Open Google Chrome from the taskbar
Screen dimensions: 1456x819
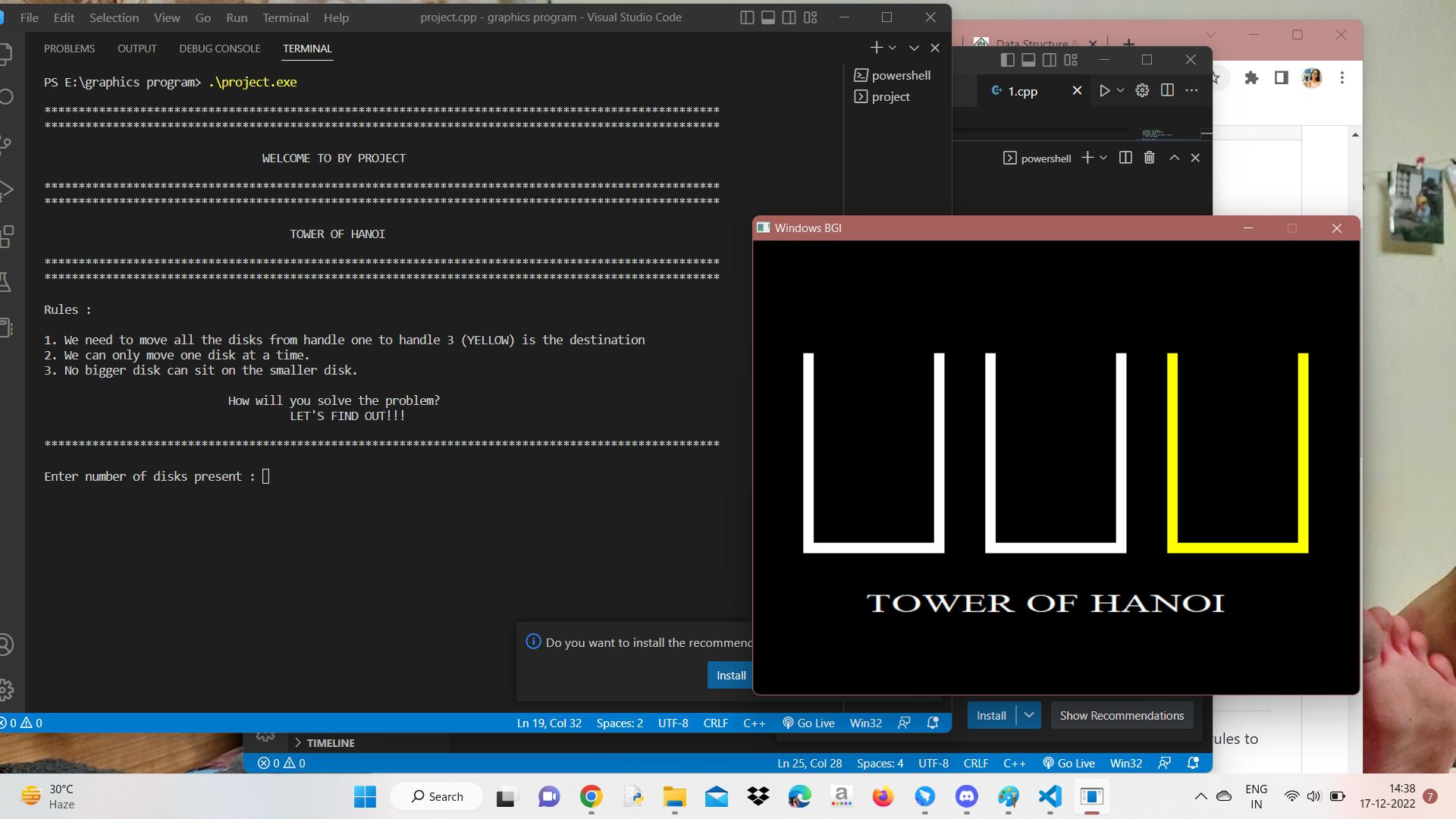[x=591, y=796]
